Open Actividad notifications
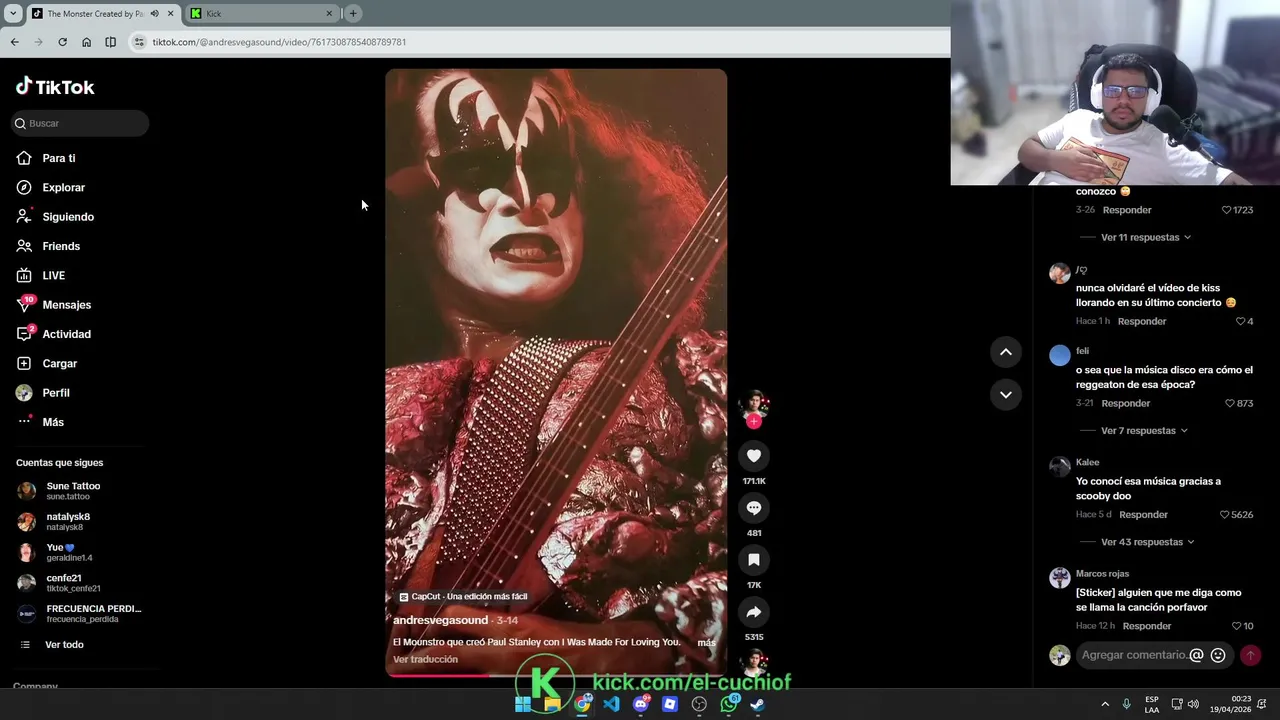This screenshot has height=720, width=1280. (x=66, y=334)
